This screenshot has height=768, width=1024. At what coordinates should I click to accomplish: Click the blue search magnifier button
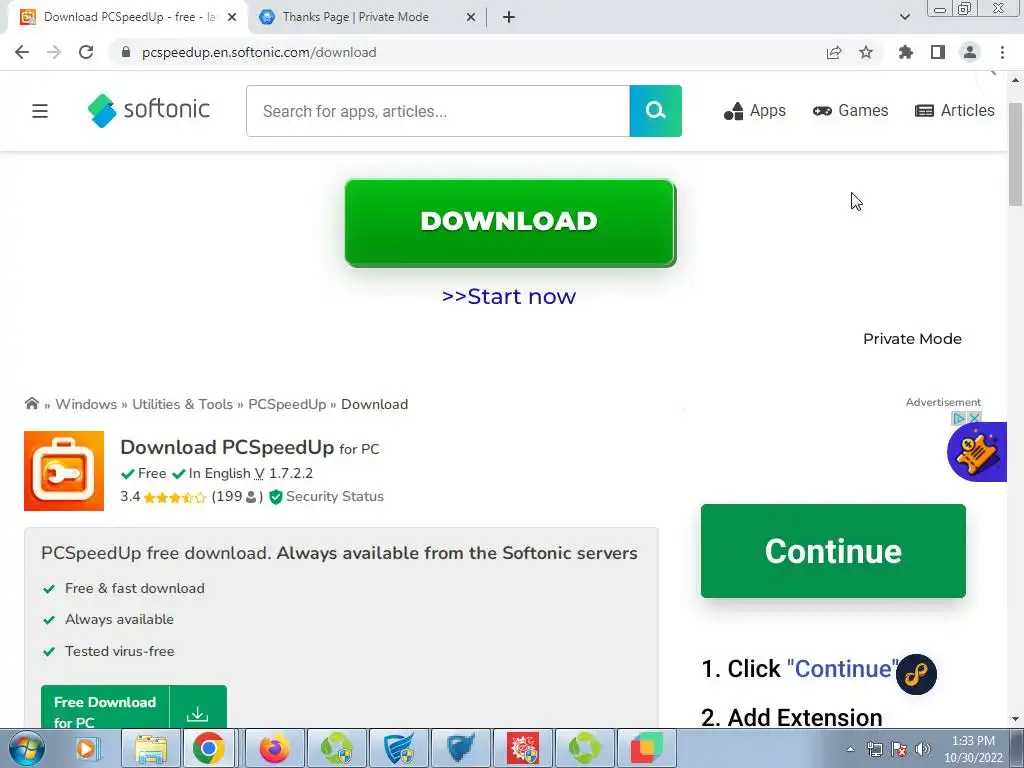tap(656, 111)
